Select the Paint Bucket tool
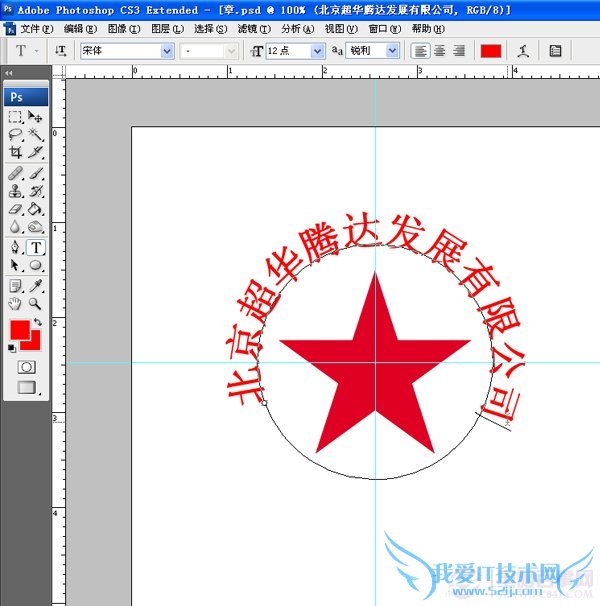The image size is (600, 606). point(36,209)
